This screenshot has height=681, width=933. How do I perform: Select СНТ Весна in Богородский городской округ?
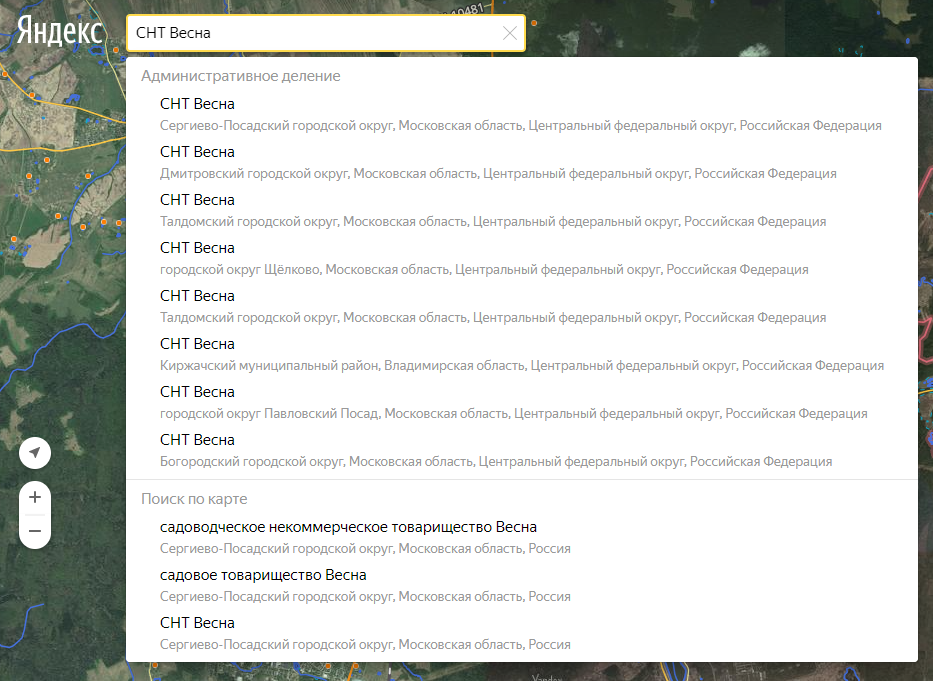click(x=521, y=451)
